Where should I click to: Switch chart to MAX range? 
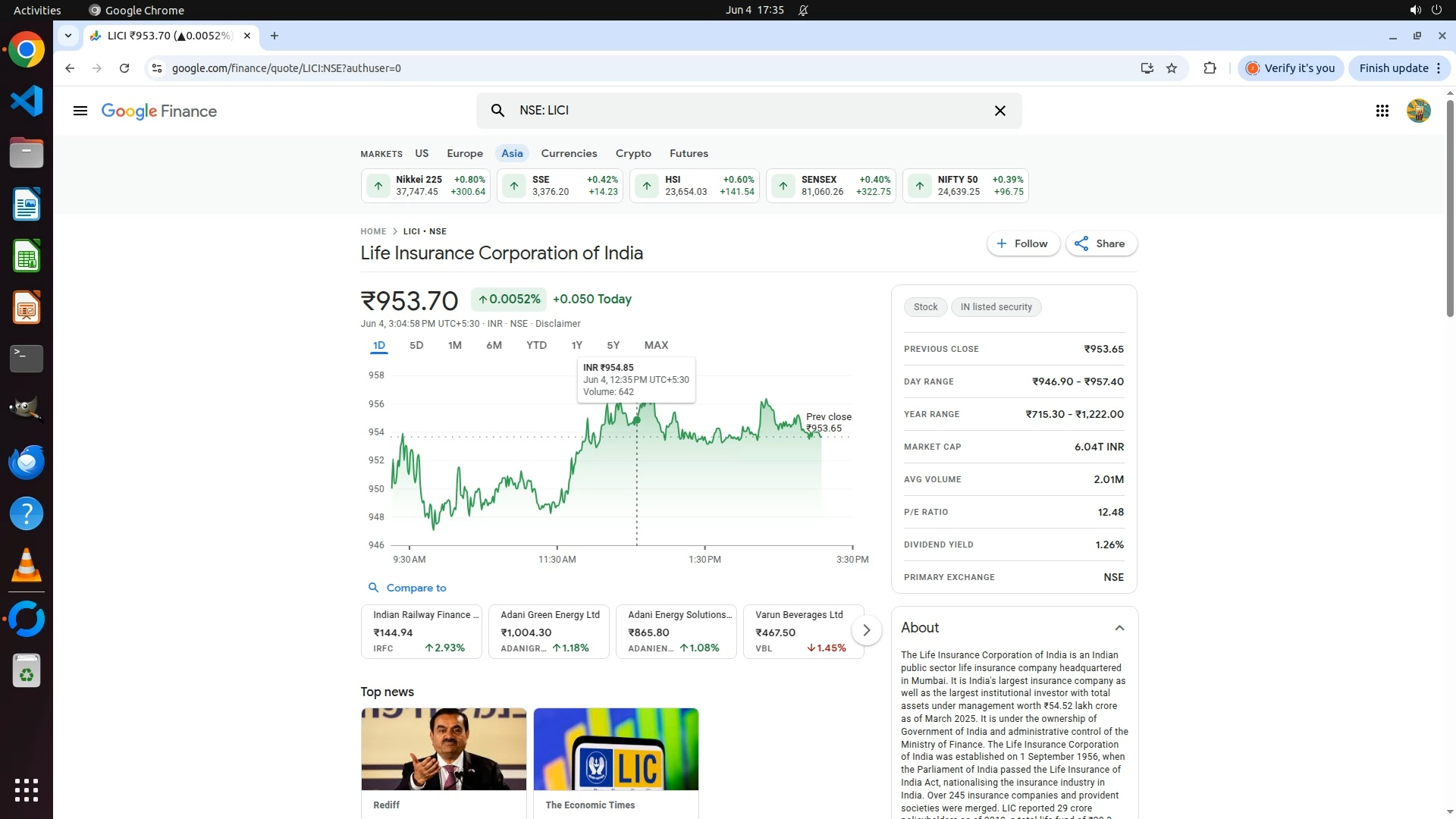tap(656, 345)
